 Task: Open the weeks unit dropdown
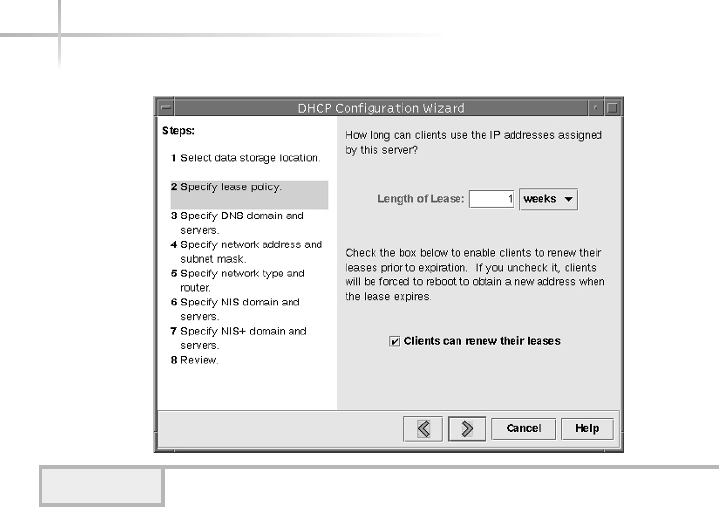[548, 199]
